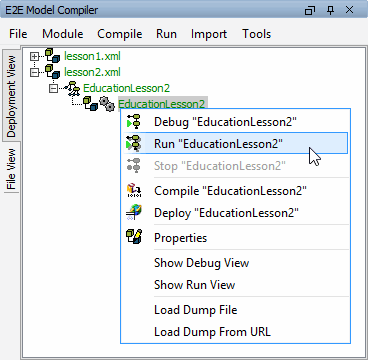Image resolution: width=368 pixels, height=360 pixels.
Task: Collapse the lesson2.xml tree node
Action: pos(34,72)
